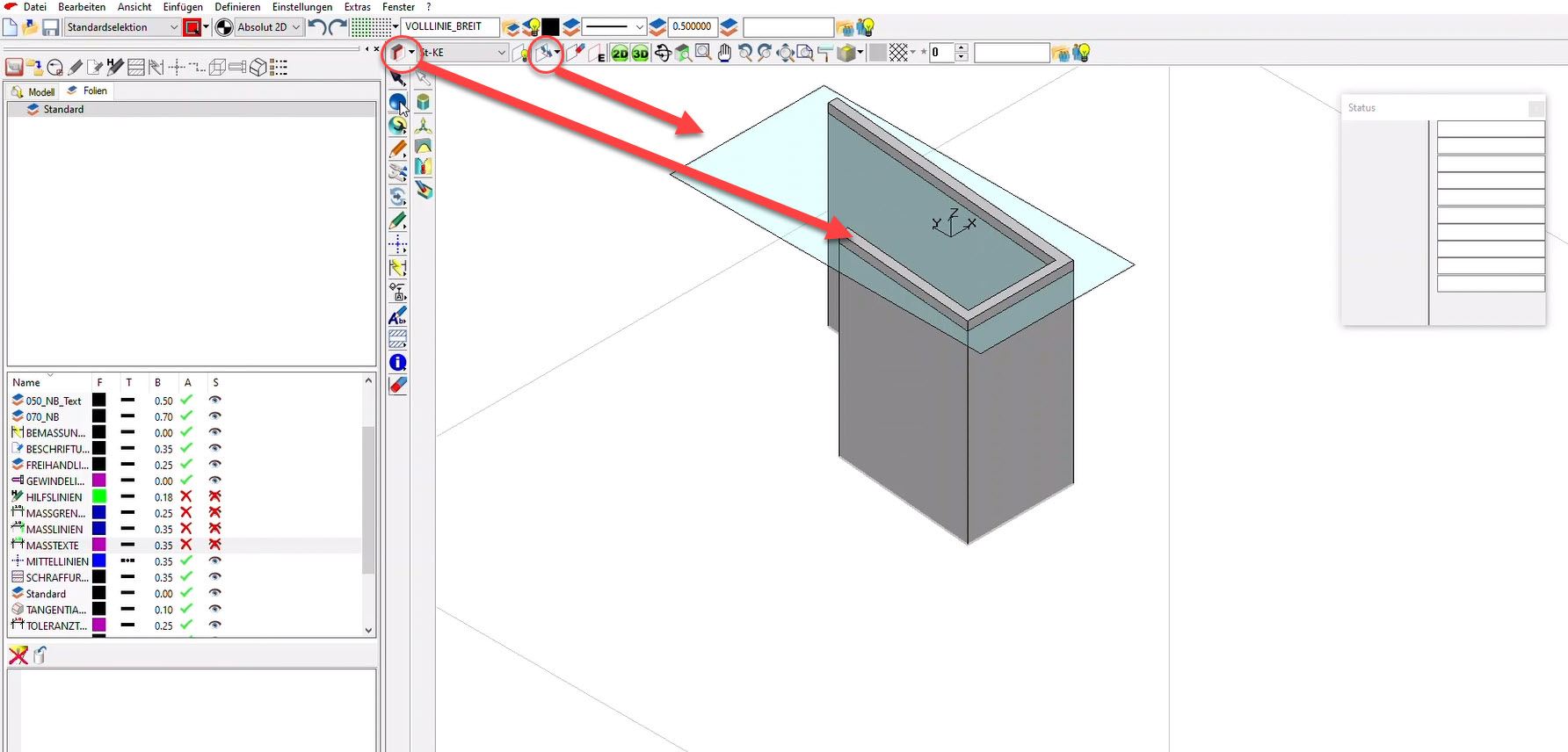This screenshot has height=752, width=1568.
Task: Click the undo arrow icon
Action: click(x=316, y=27)
